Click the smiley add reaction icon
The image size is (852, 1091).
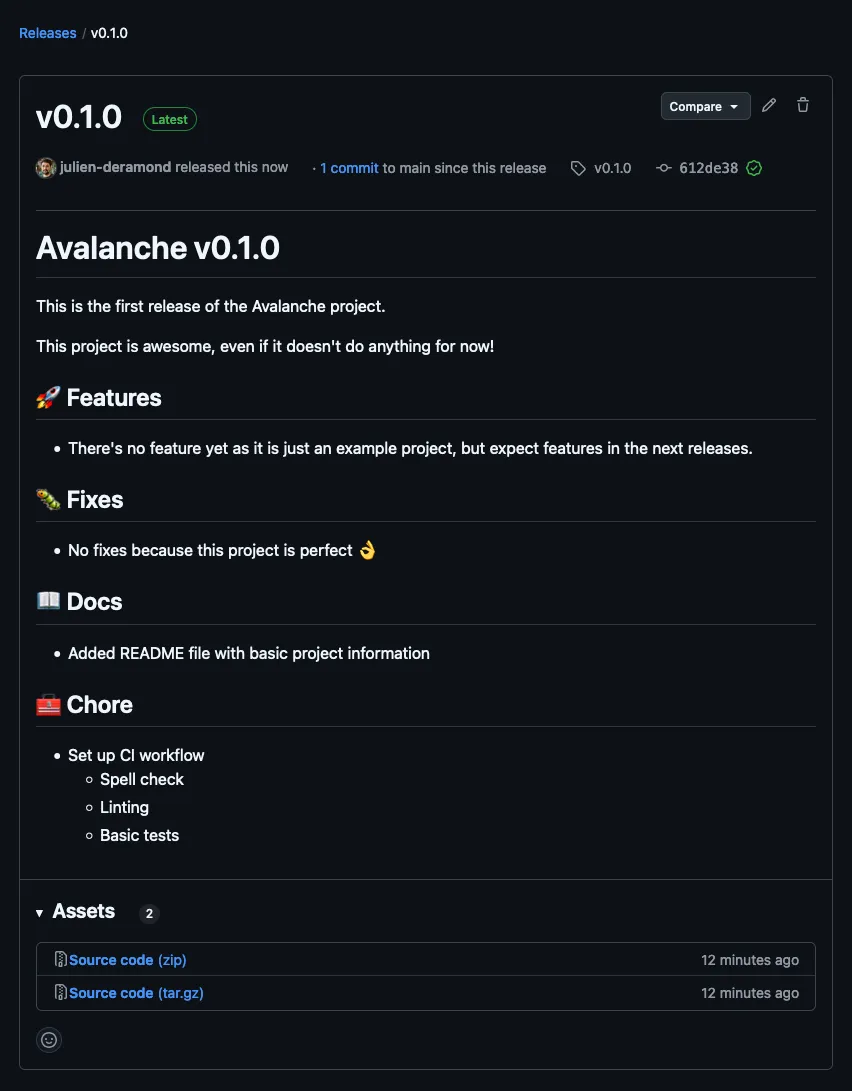tap(49, 1040)
